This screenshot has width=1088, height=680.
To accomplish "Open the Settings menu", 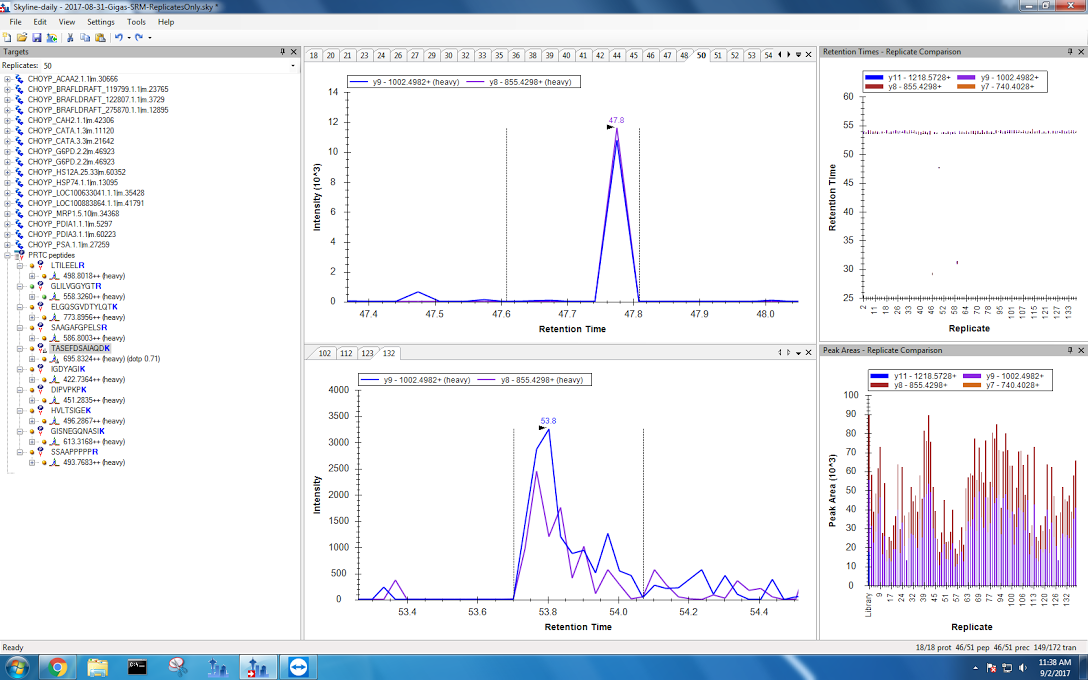I will pos(100,21).
